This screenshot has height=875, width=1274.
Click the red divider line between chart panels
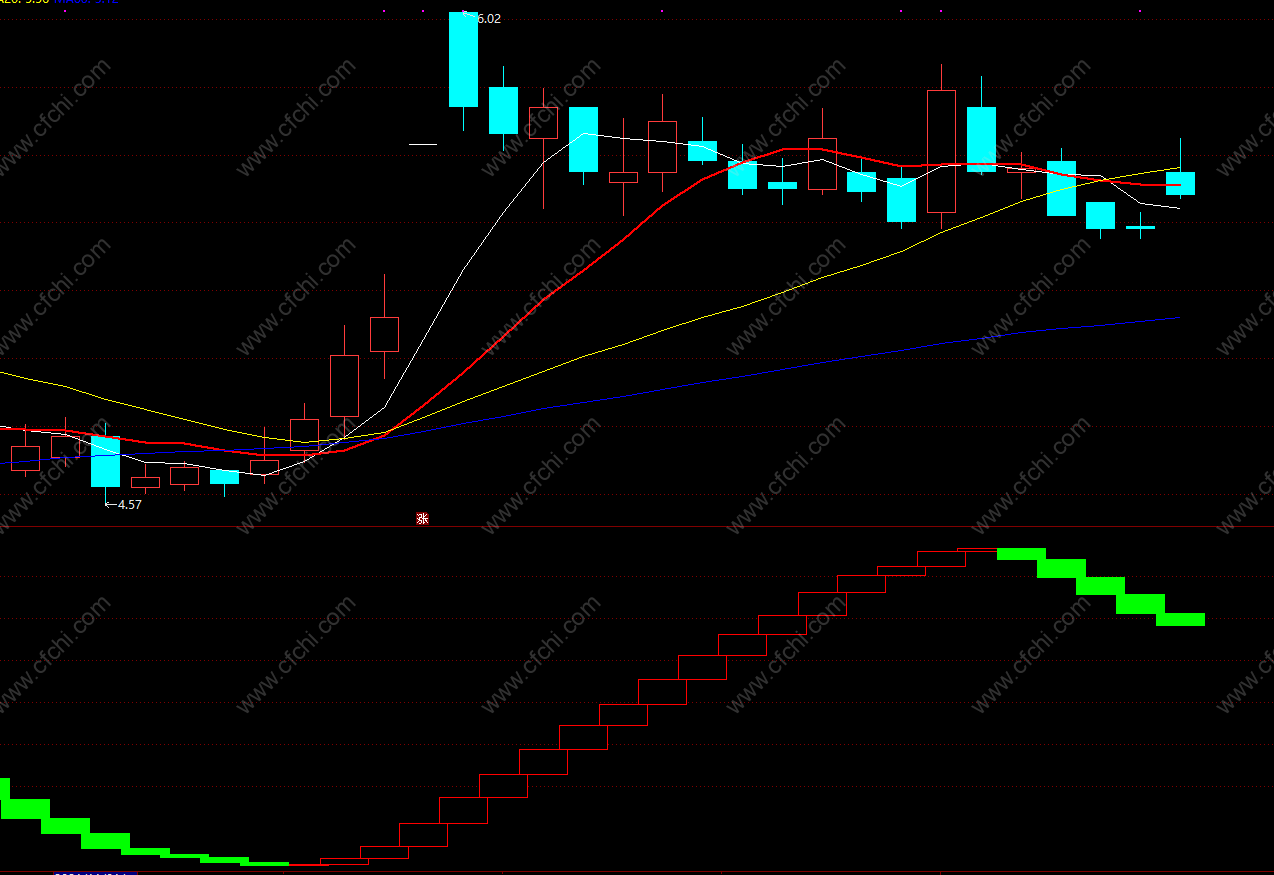(637, 526)
